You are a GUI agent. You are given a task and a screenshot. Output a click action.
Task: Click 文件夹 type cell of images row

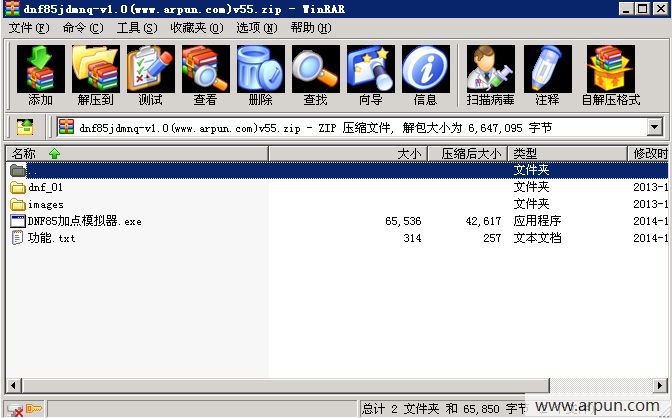pos(531,204)
